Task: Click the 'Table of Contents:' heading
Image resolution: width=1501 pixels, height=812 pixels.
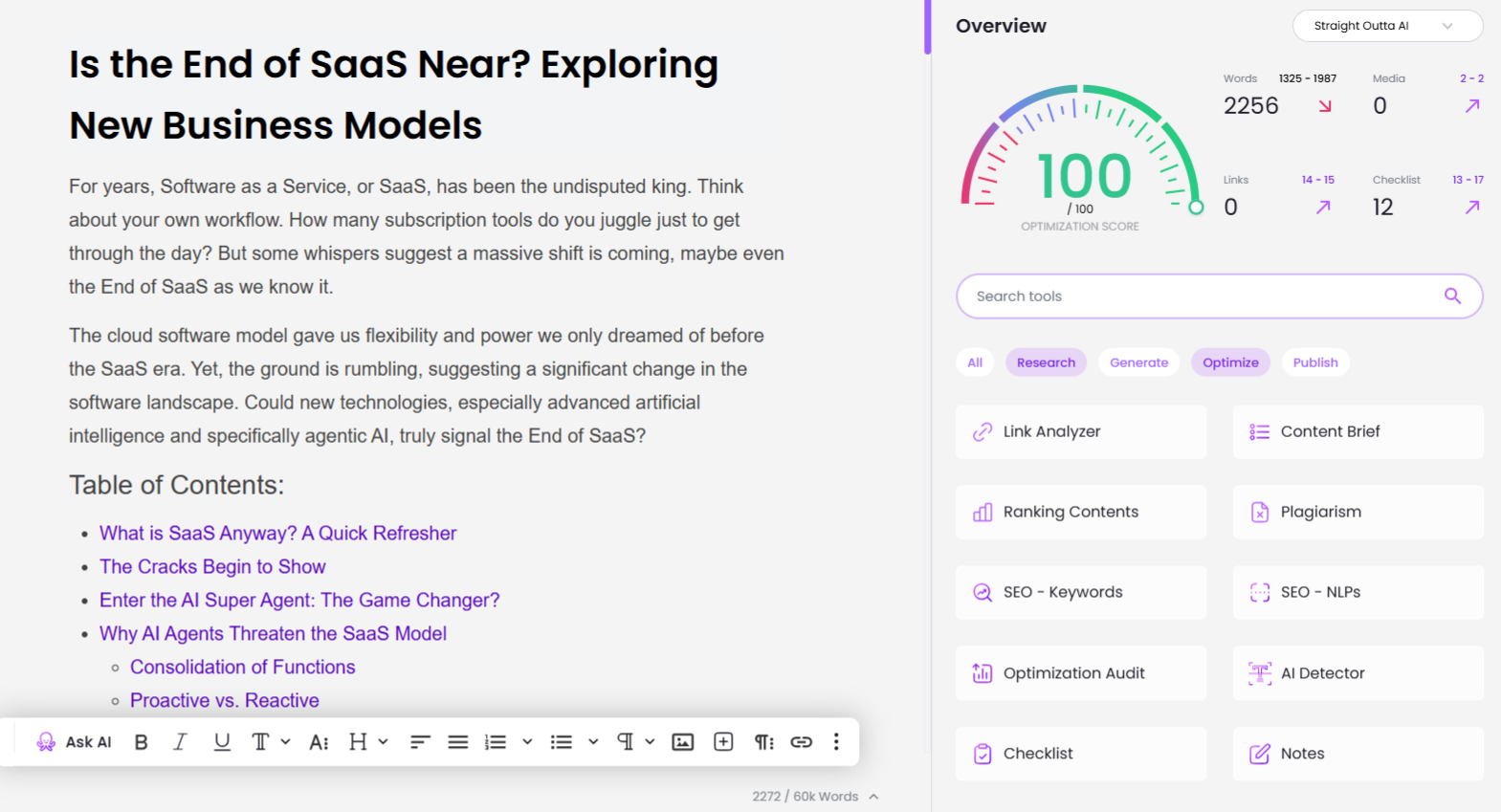Action: click(x=177, y=486)
